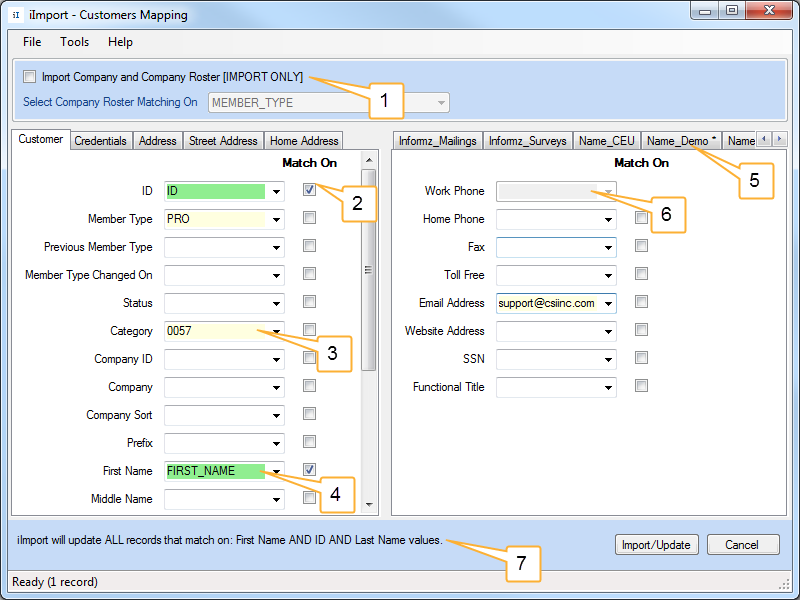Expand the Member Type dropdown
The height and width of the screenshot is (600, 800).
click(276, 219)
